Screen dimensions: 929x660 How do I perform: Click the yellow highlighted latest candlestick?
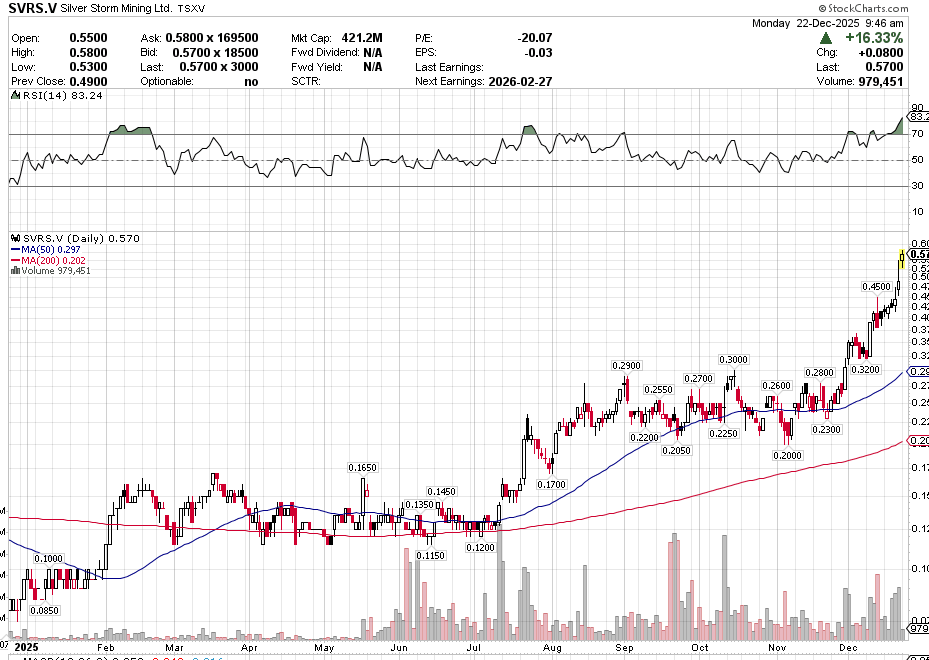[902, 258]
